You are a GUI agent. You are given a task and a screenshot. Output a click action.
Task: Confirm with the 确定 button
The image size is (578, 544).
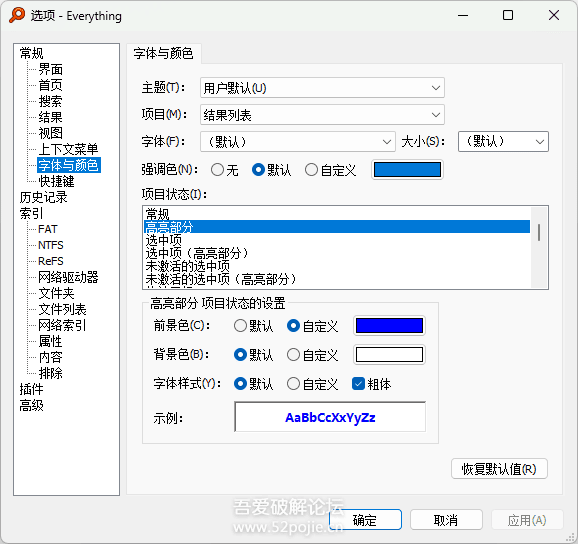tap(365, 520)
